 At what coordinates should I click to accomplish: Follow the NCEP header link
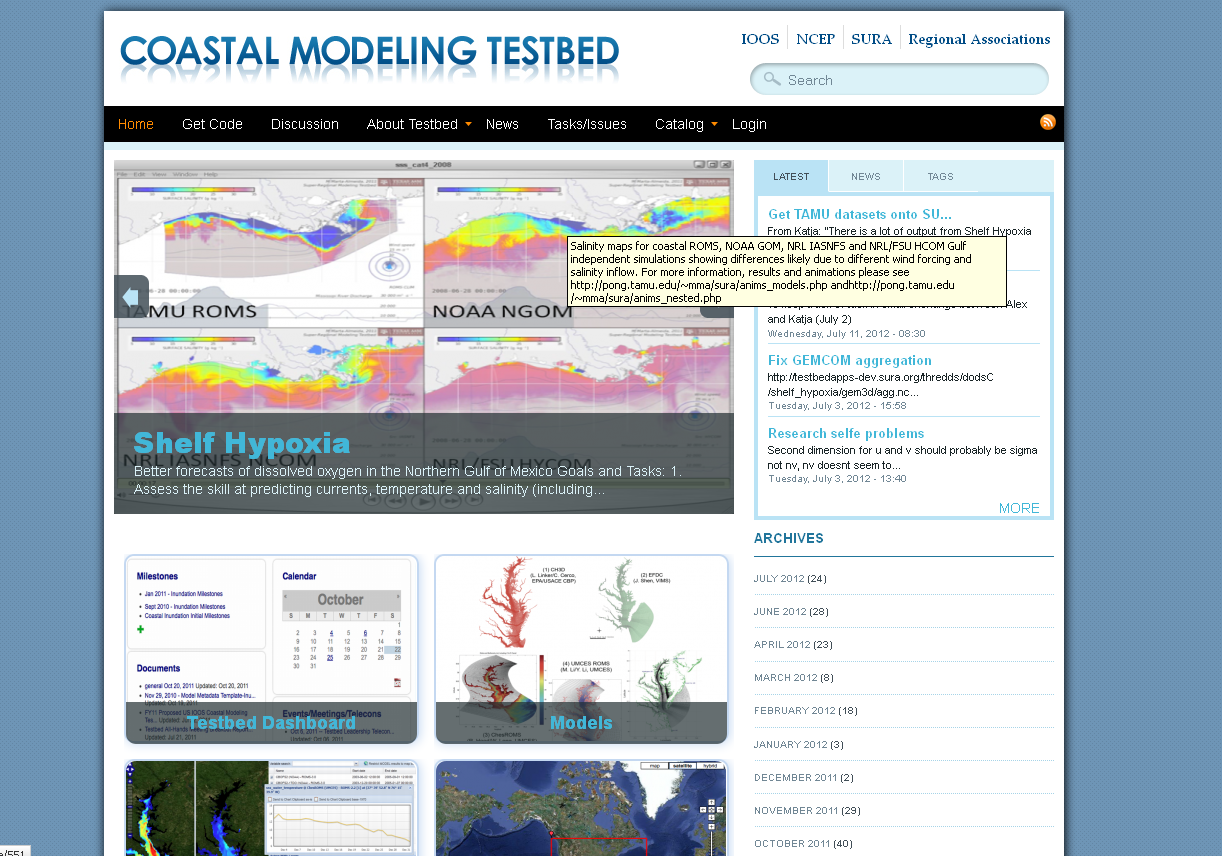point(816,40)
